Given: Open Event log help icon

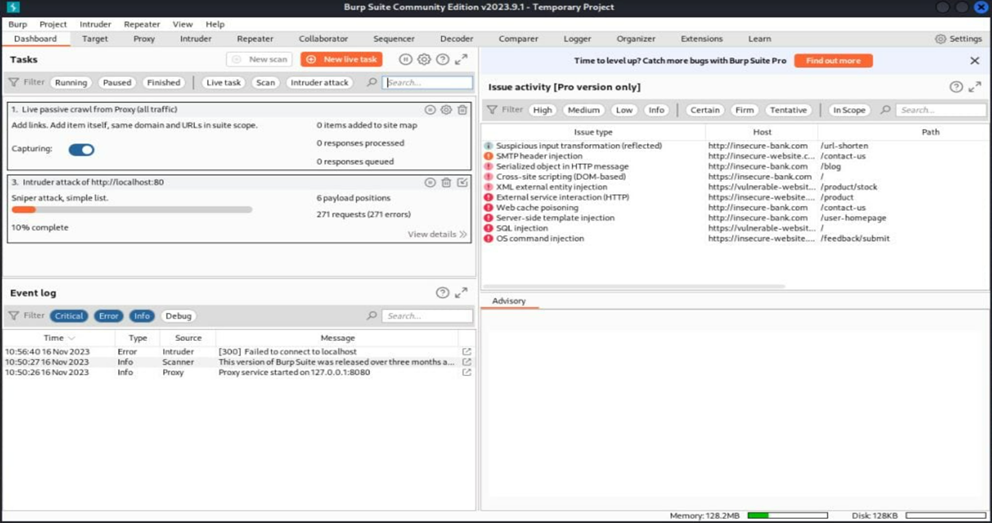Looking at the screenshot, I should click(442, 293).
